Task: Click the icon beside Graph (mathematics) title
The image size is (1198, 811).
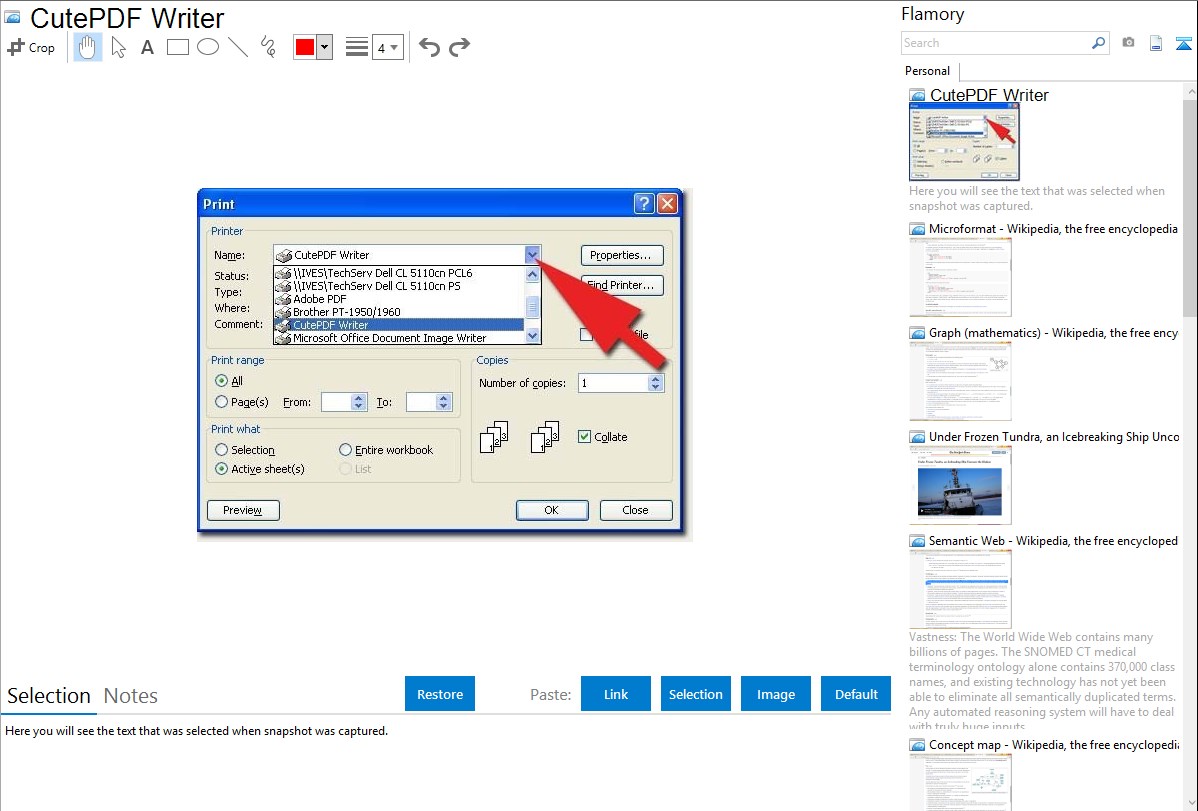Action: (917, 333)
